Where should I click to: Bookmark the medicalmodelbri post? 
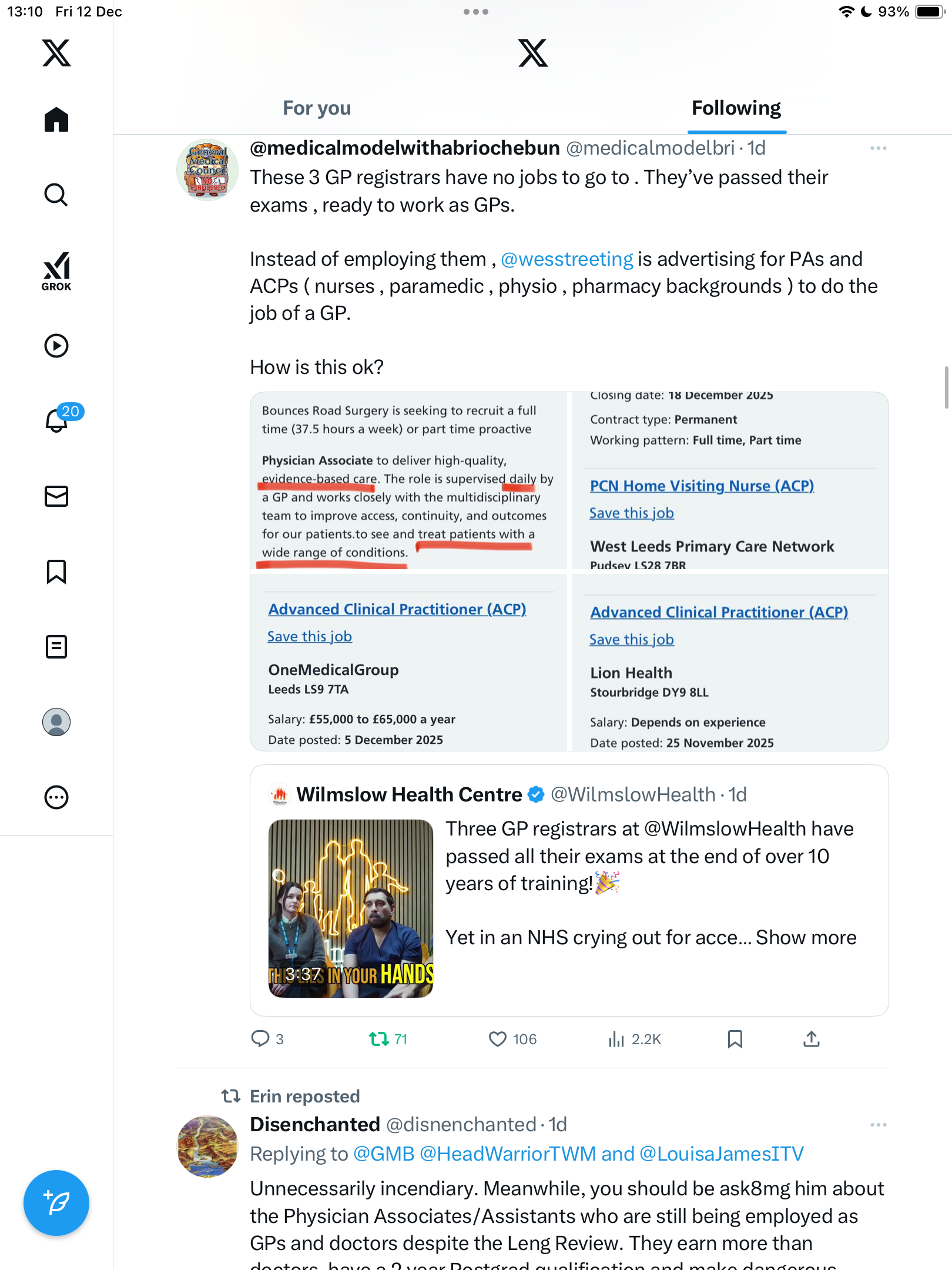point(735,1040)
